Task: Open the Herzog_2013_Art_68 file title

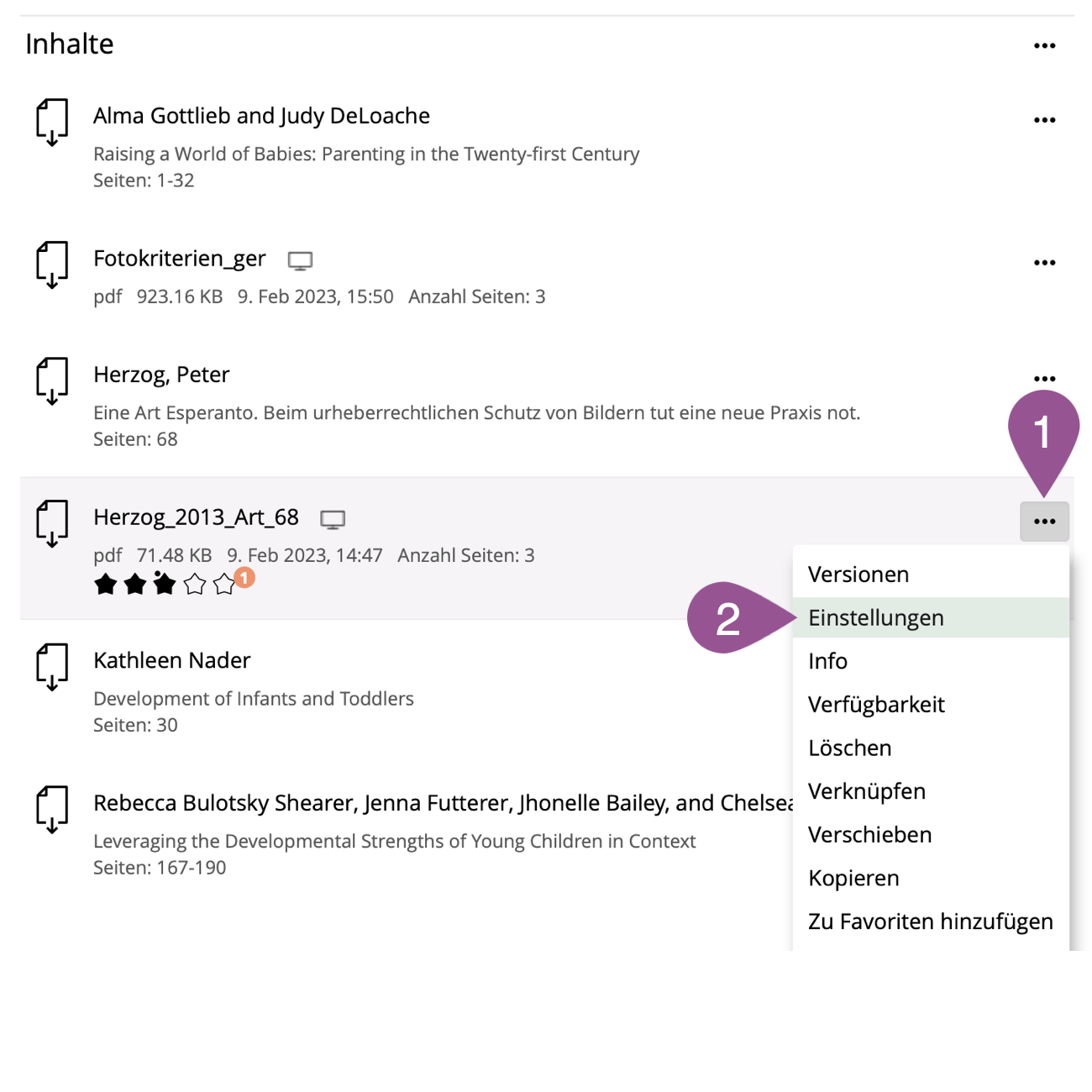Action: coord(196,517)
